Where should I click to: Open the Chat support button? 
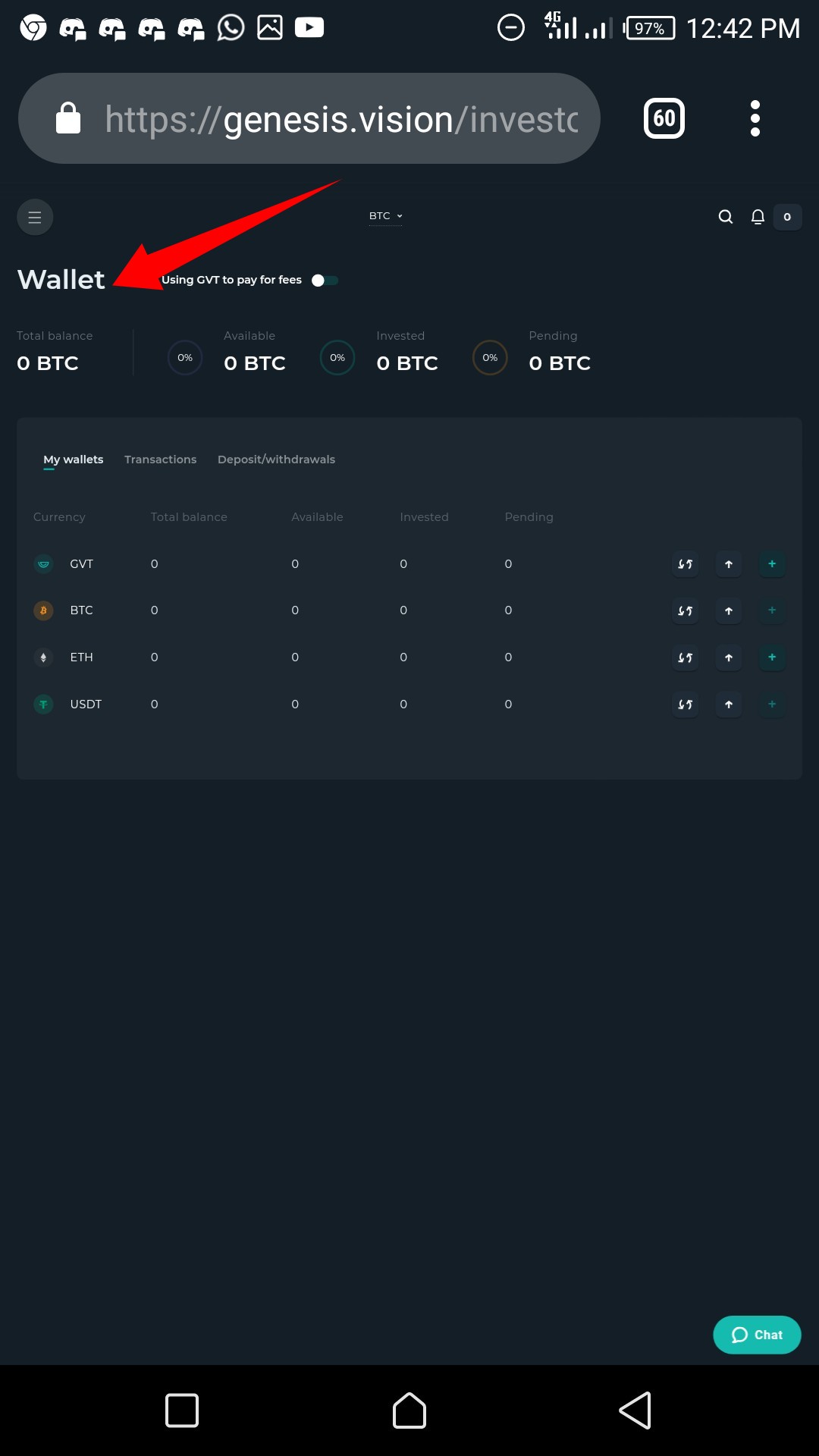[757, 1335]
